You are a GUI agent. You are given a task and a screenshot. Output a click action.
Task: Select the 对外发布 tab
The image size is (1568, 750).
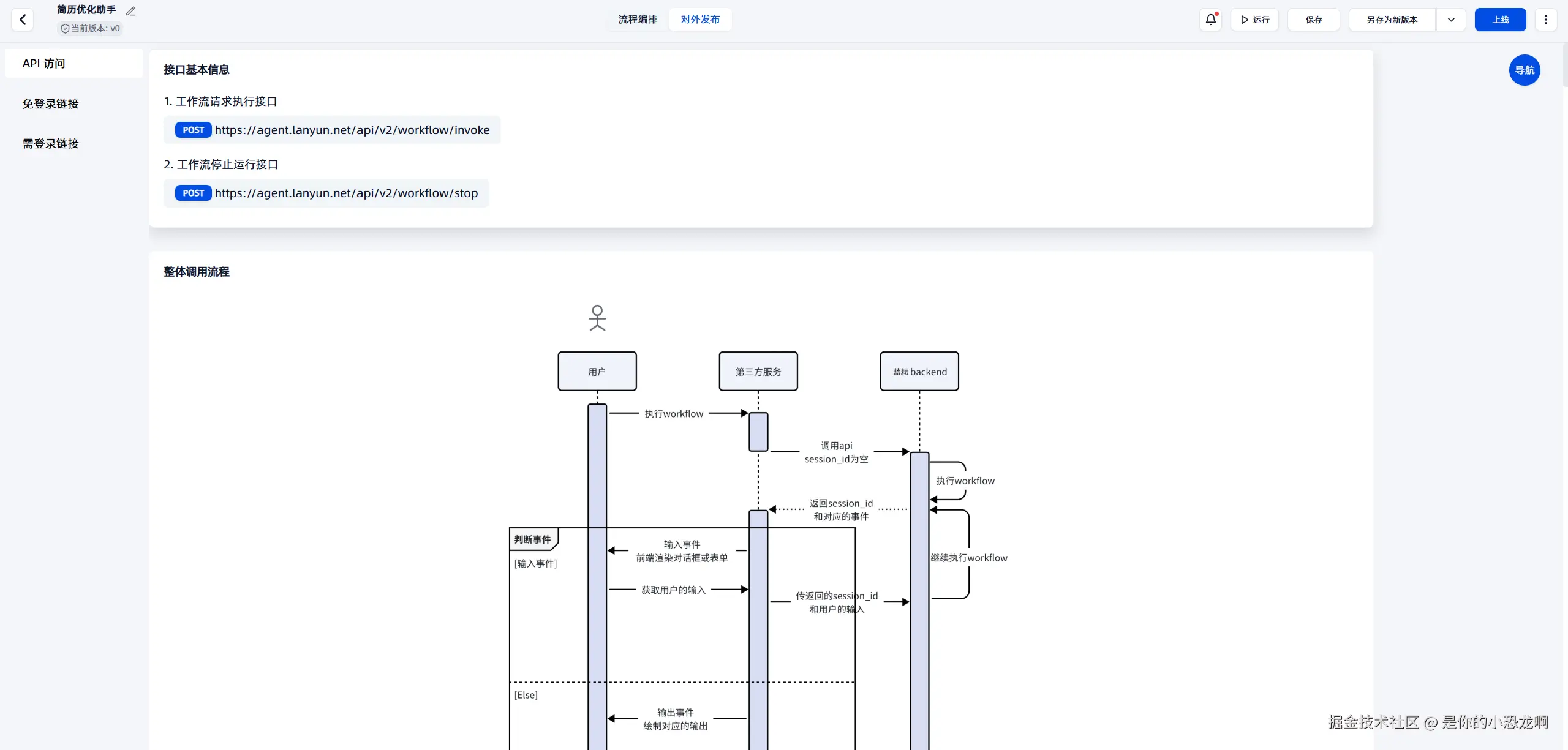click(x=700, y=20)
